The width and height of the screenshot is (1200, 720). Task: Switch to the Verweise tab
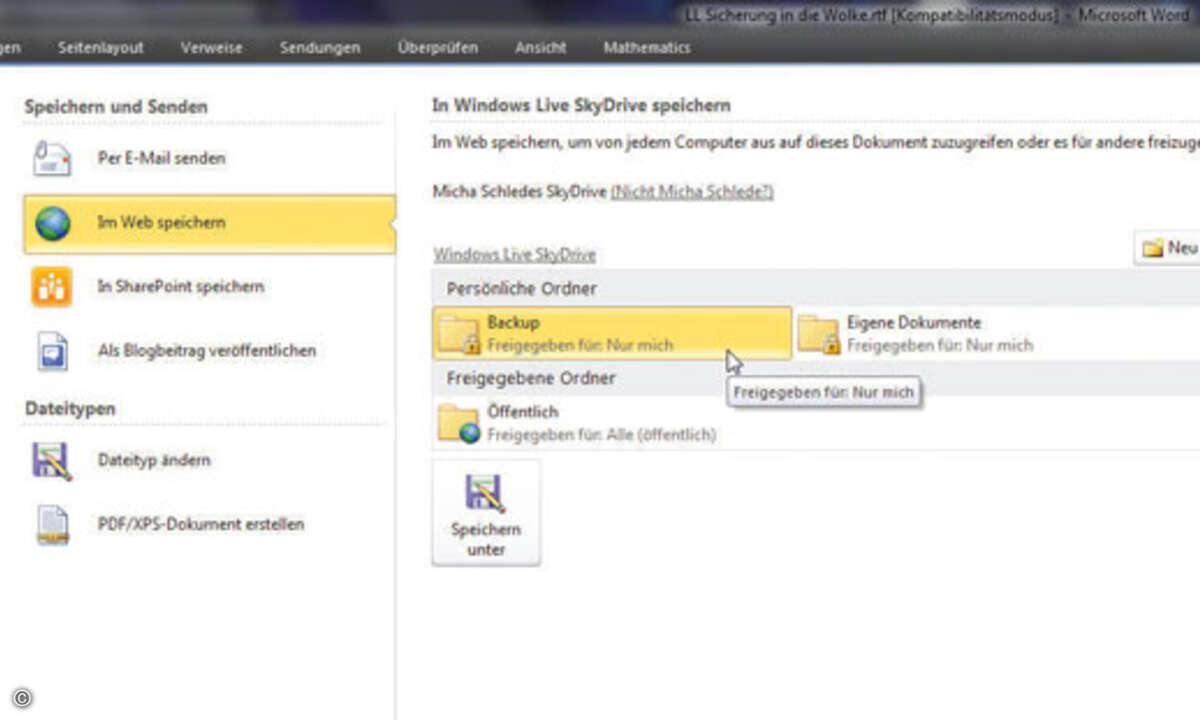(211, 47)
